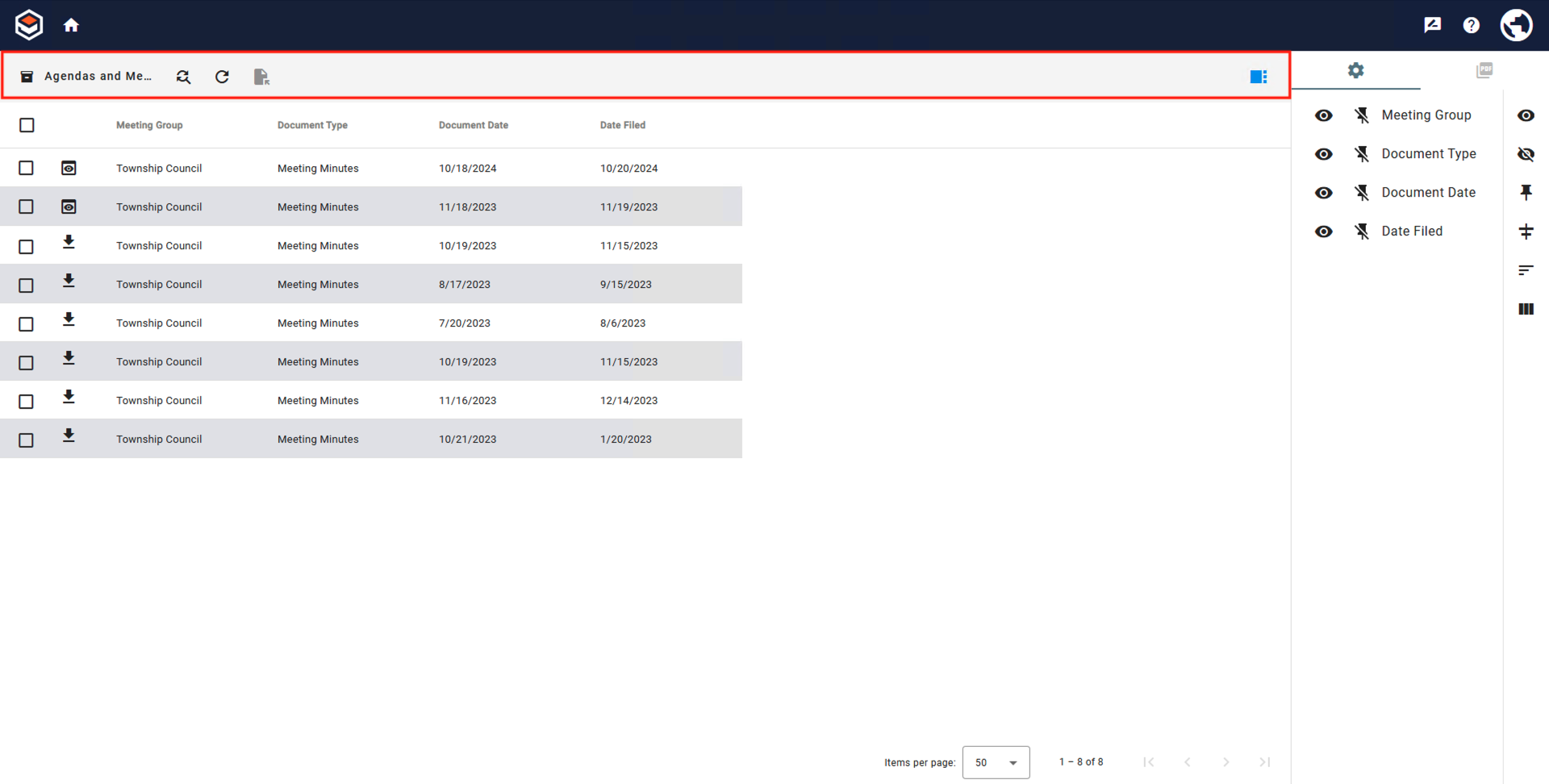Open the user profile avatar menu

1516,26
